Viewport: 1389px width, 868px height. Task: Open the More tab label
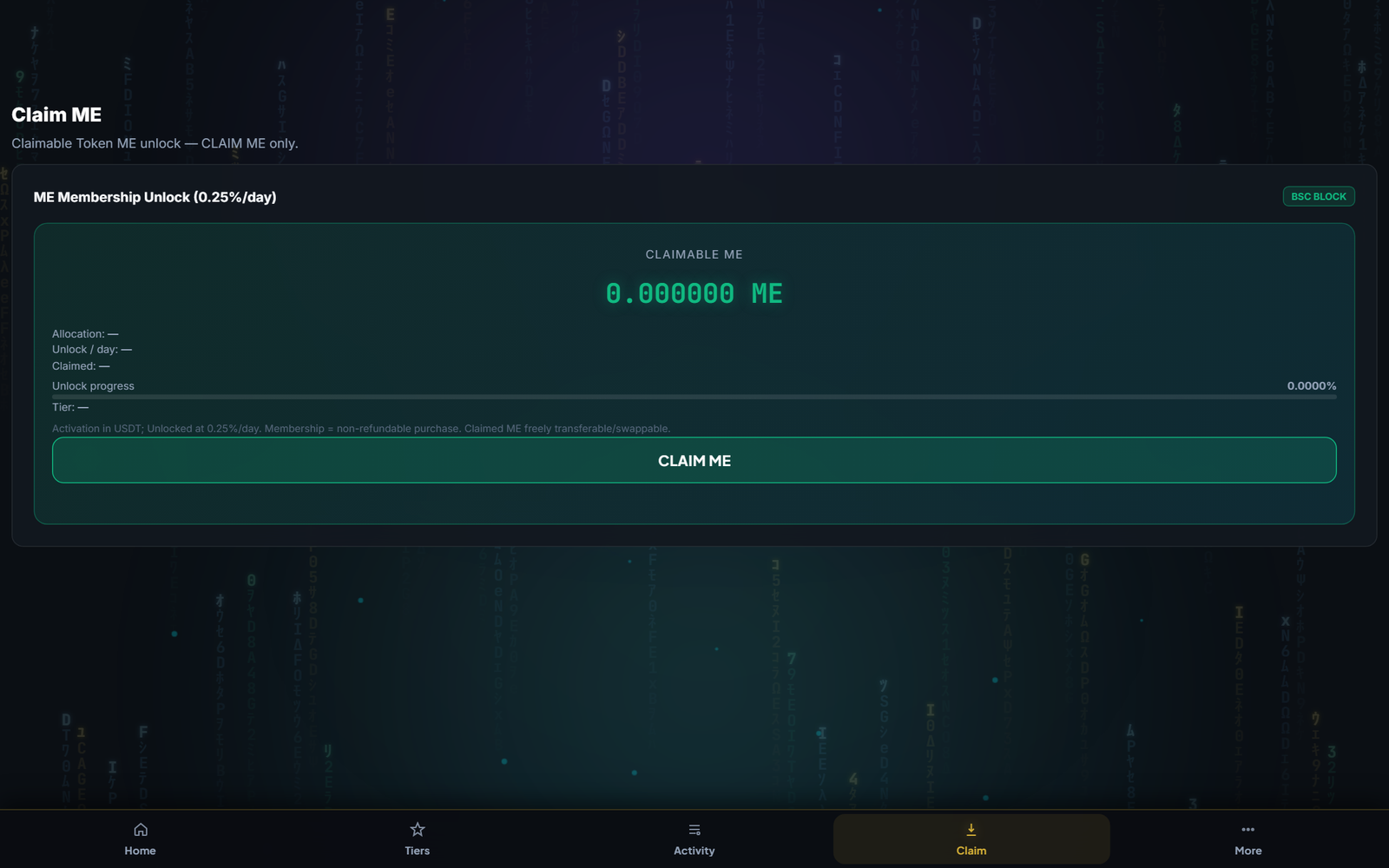point(1247,851)
